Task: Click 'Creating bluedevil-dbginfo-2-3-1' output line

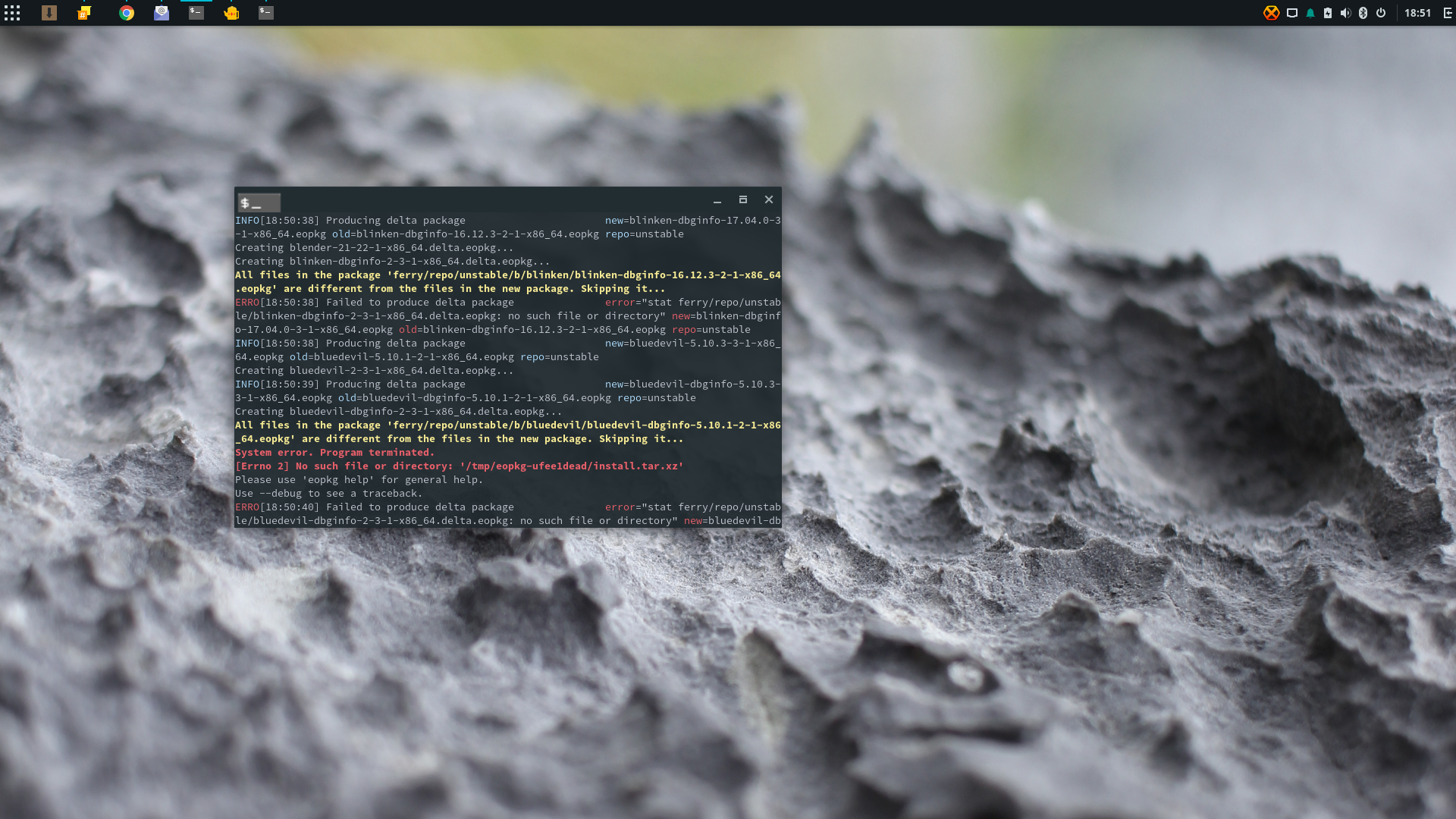Action: tap(399, 412)
